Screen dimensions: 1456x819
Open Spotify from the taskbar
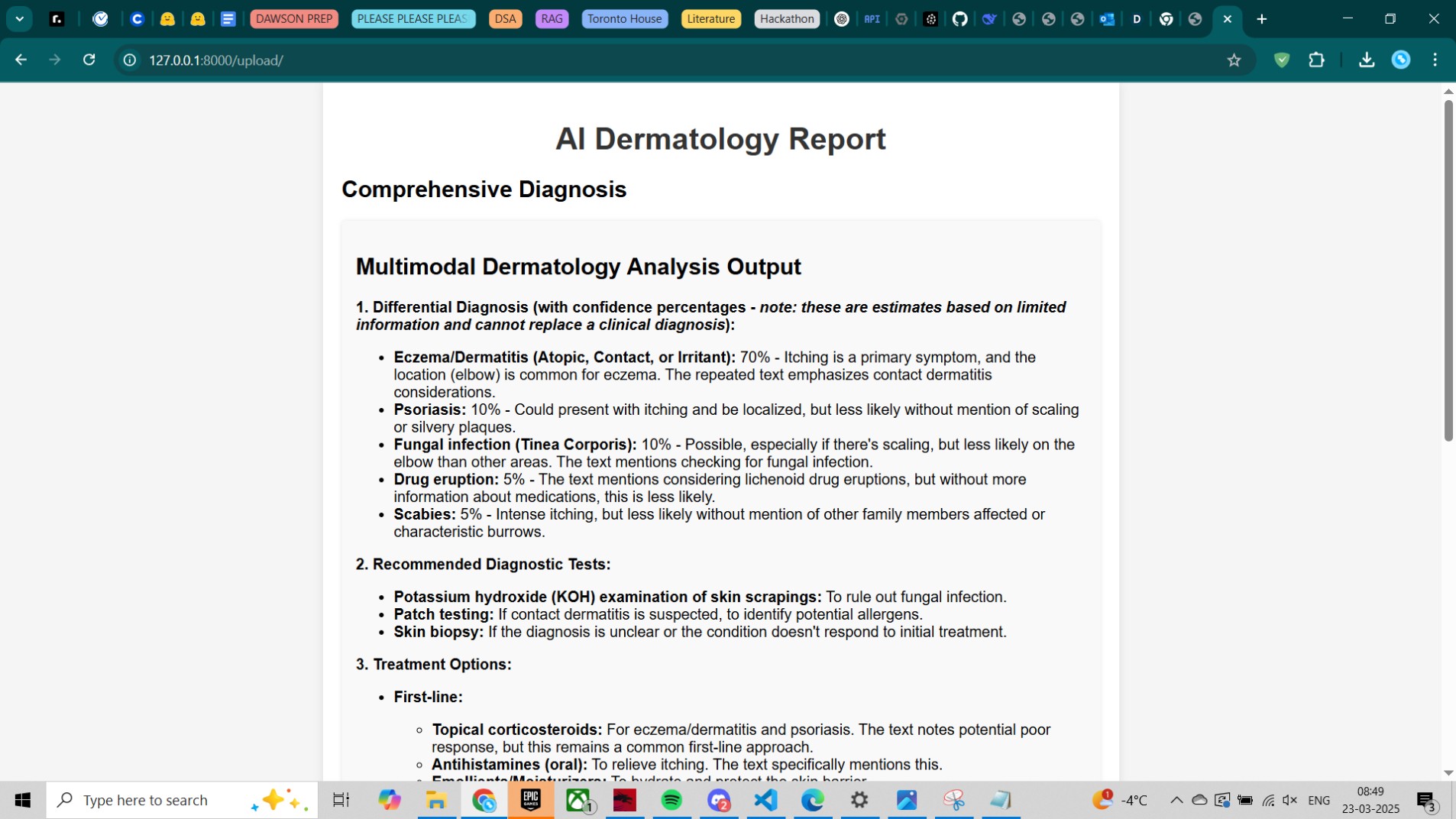pyautogui.click(x=671, y=800)
